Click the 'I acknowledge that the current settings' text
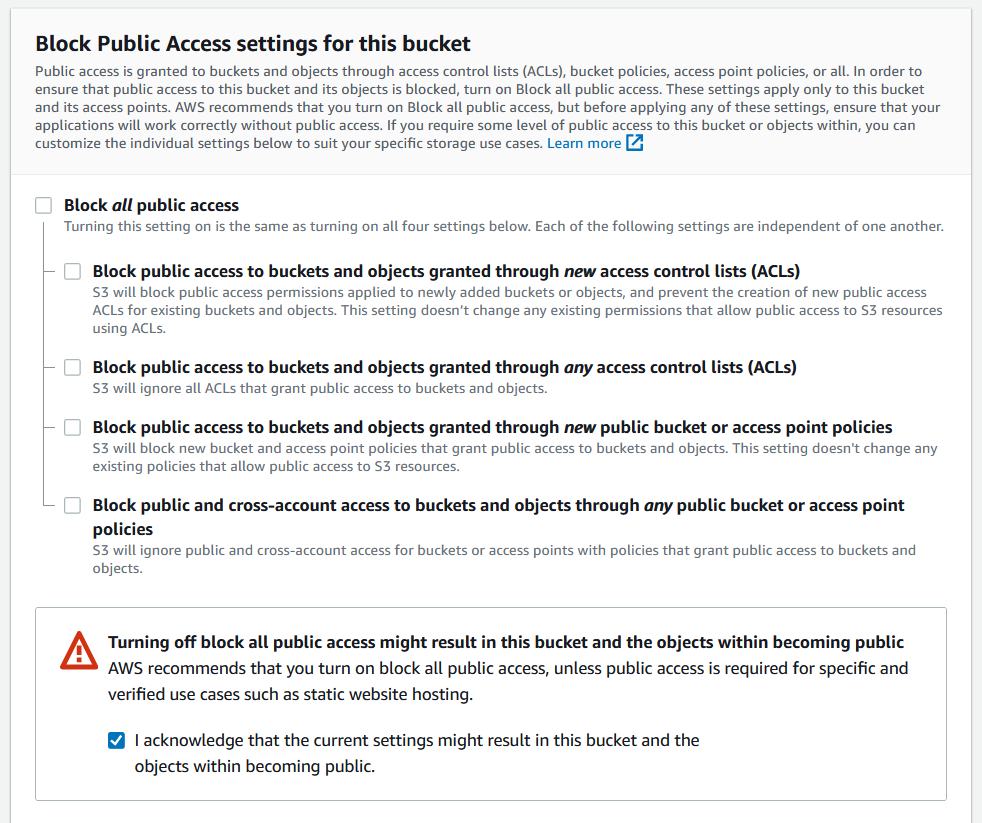This screenshot has height=823, width=982. coord(417,753)
